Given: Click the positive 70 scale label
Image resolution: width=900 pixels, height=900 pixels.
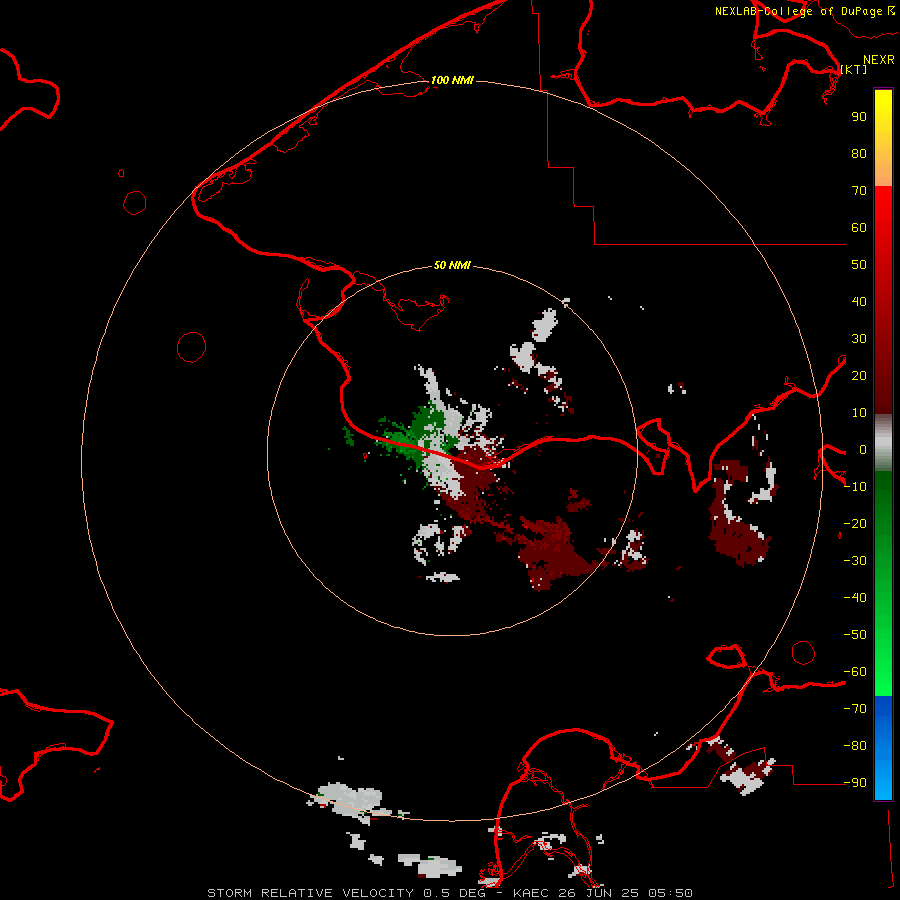Looking at the screenshot, I should pos(859,191).
